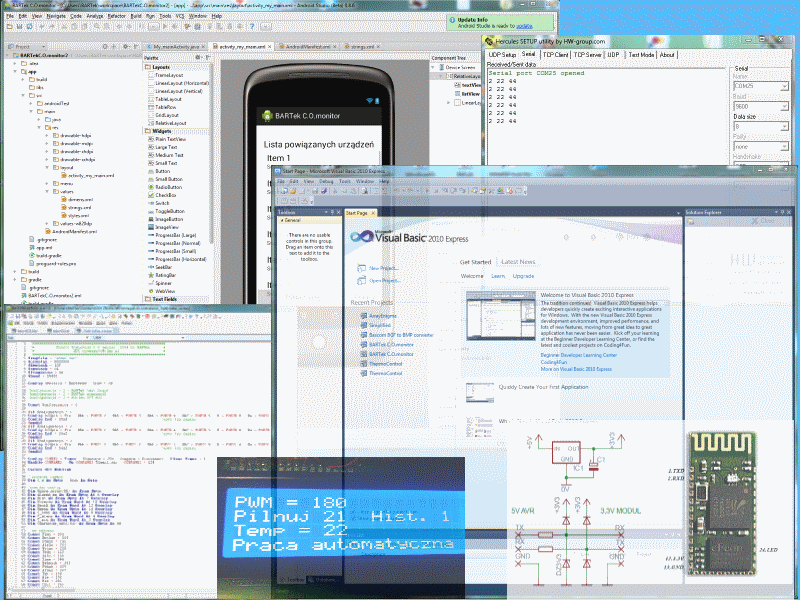This screenshot has height=600, width=800.
Task: Open recent project Bascom BGF to BMP converter
Action: (x=401, y=335)
